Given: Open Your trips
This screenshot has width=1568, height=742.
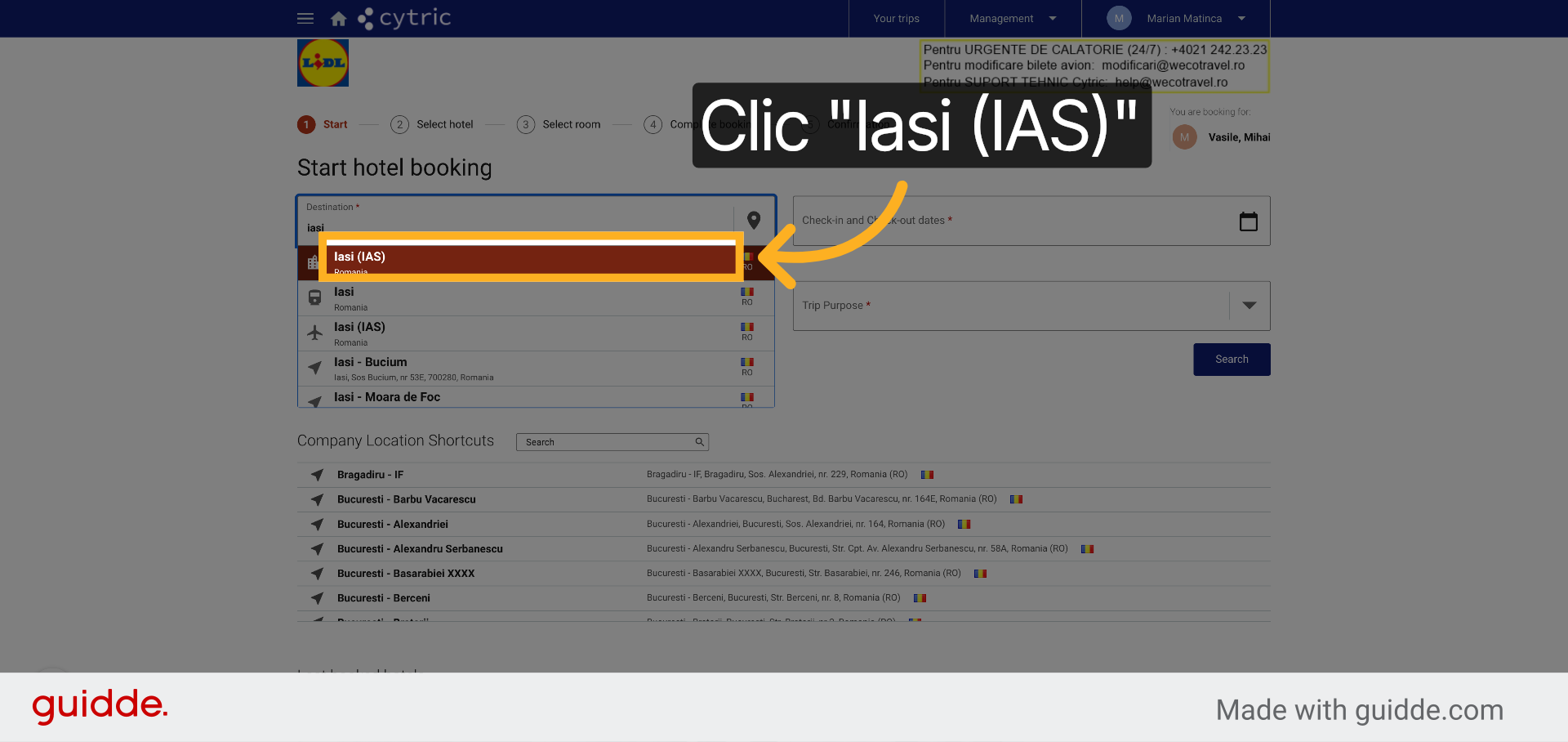Looking at the screenshot, I should pyautogui.click(x=896, y=18).
